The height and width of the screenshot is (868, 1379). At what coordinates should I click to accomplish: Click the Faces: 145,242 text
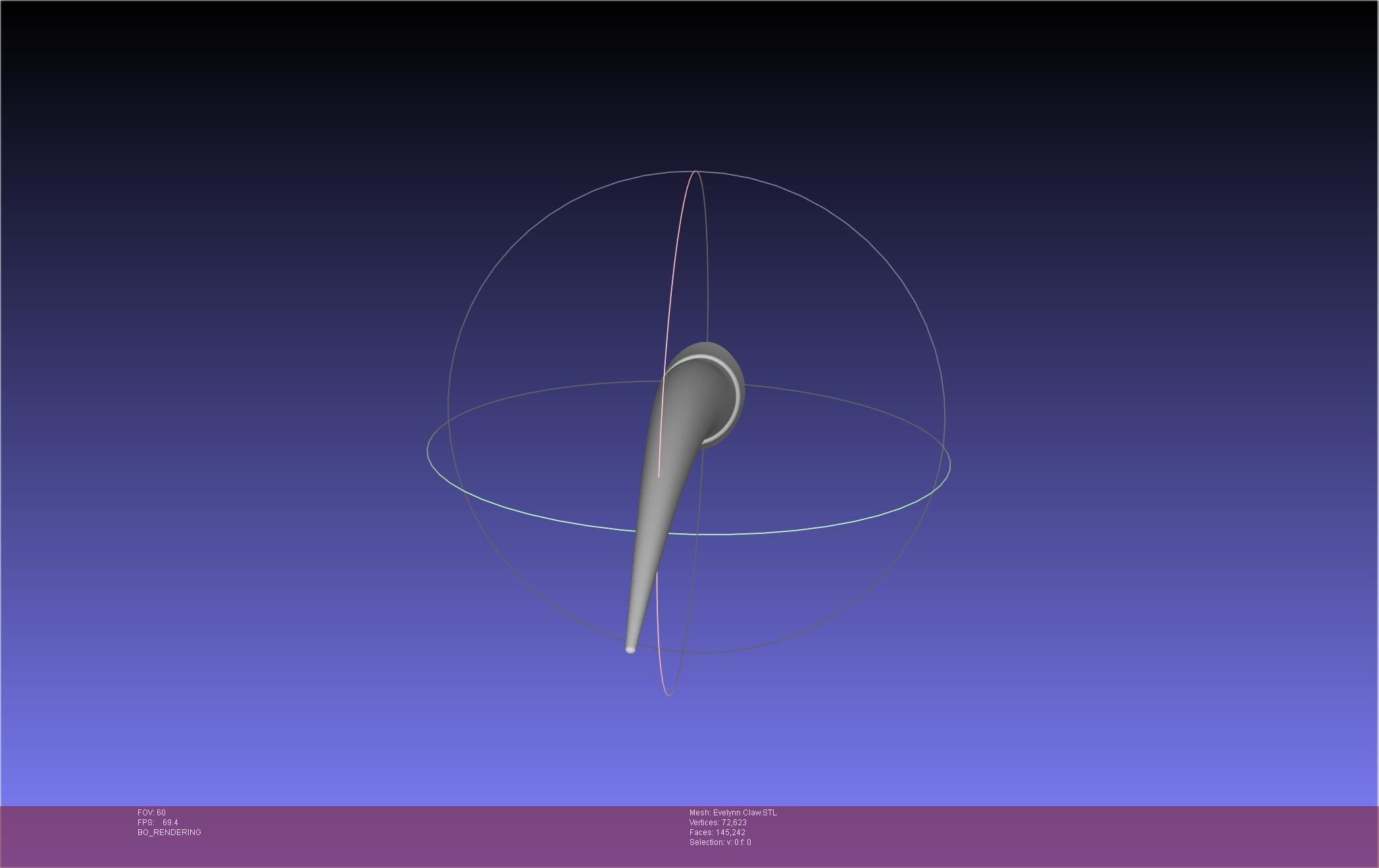717,832
